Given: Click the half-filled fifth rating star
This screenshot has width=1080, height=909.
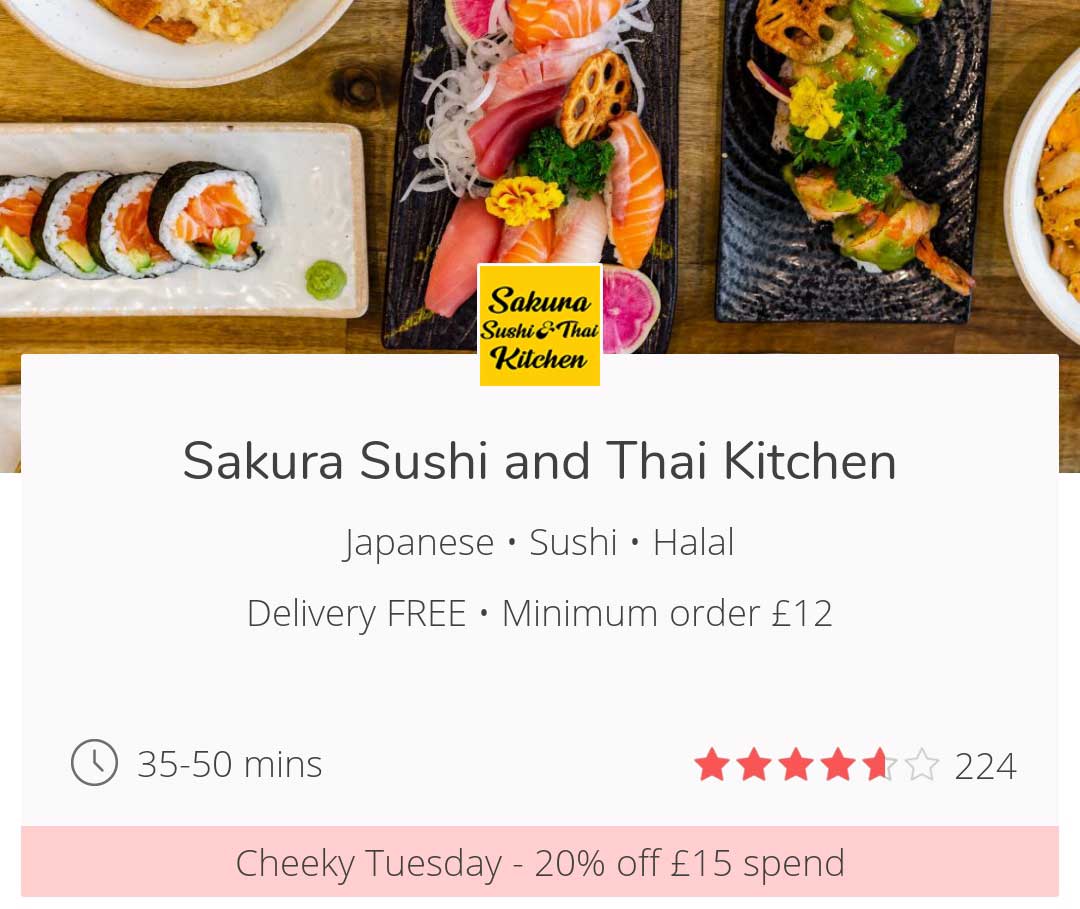Looking at the screenshot, I should click(x=880, y=764).
